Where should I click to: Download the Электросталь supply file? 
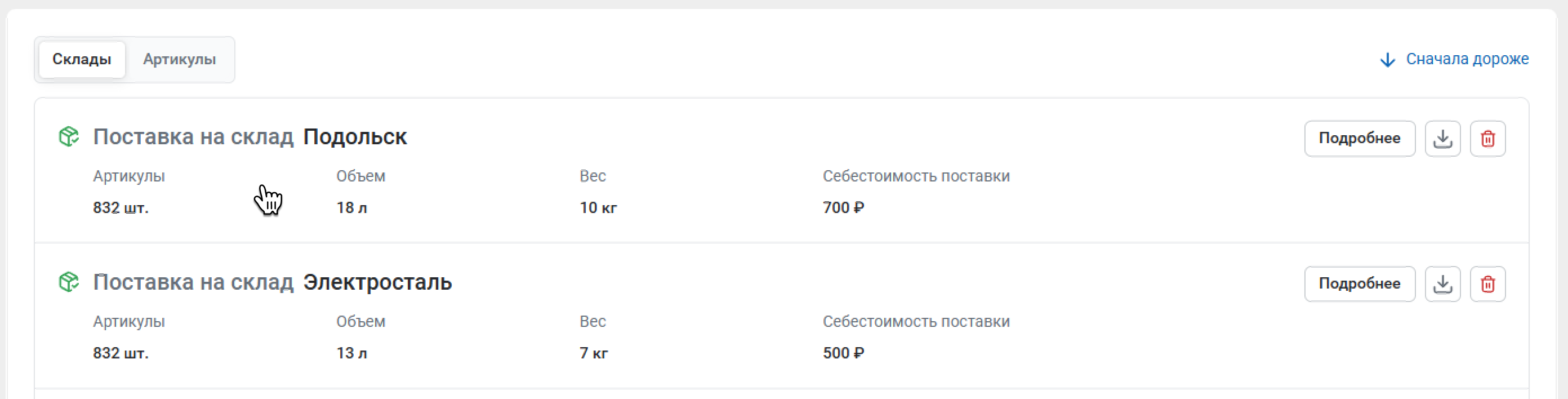click(1442, 284)
